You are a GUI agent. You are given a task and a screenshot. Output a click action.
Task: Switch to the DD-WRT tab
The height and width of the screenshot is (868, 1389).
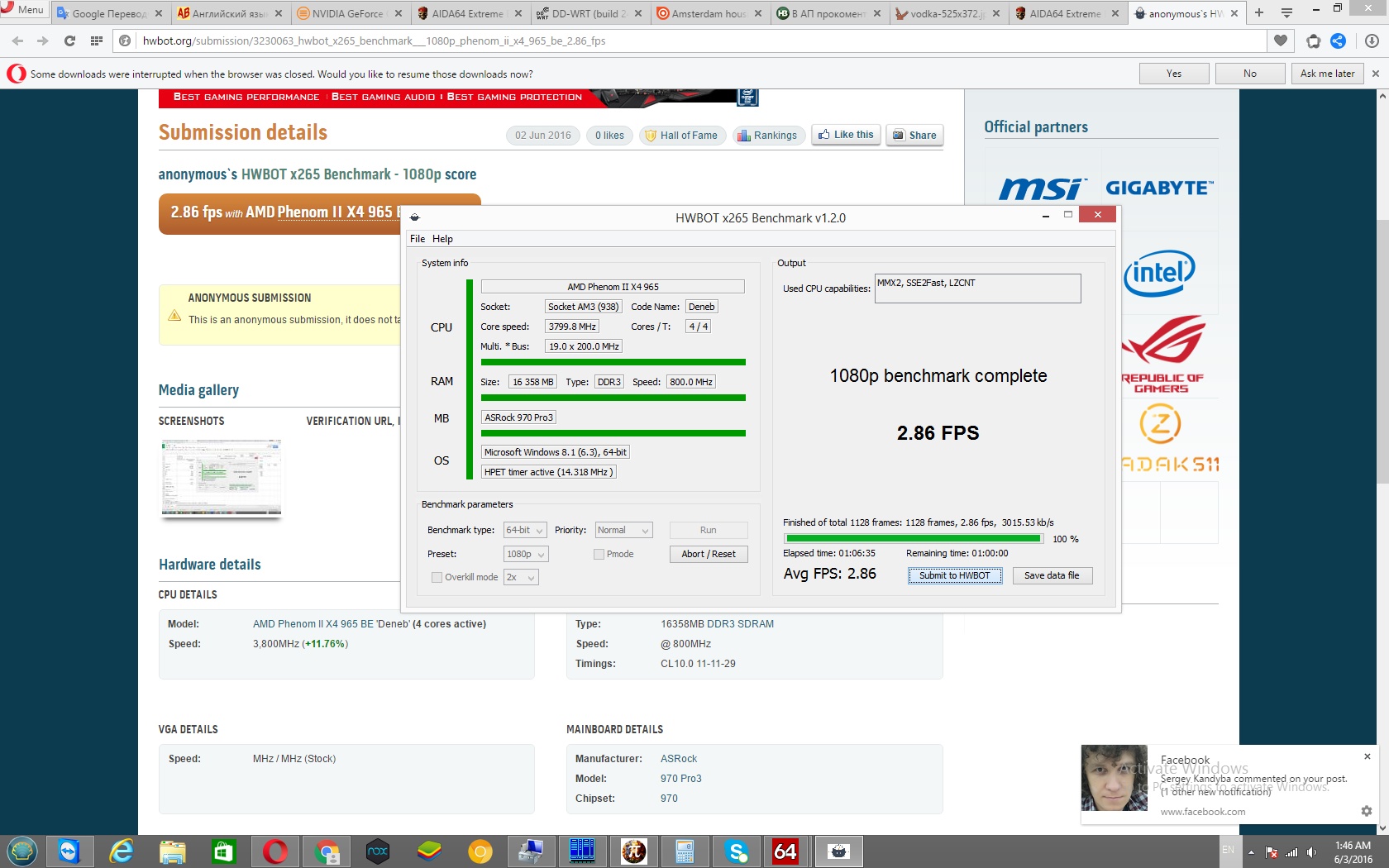pos(587,13)
